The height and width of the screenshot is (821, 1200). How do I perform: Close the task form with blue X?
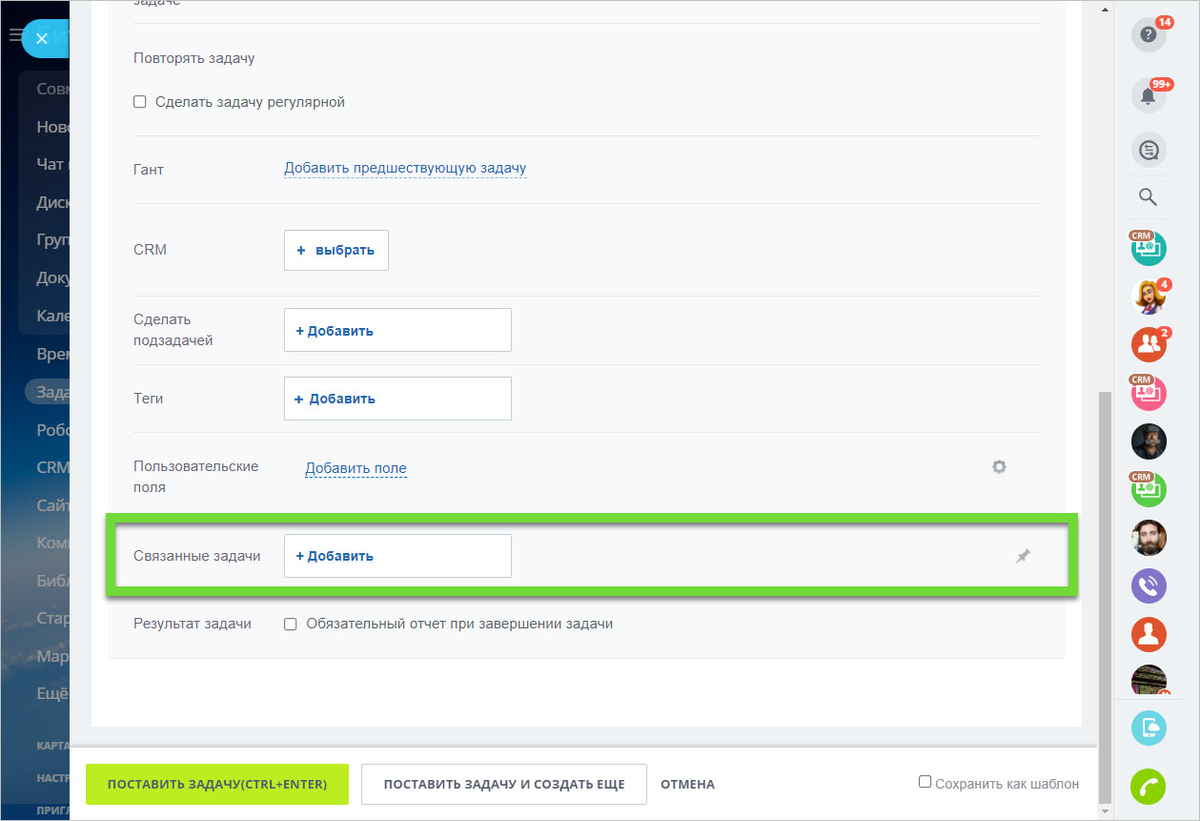[41, 39]
